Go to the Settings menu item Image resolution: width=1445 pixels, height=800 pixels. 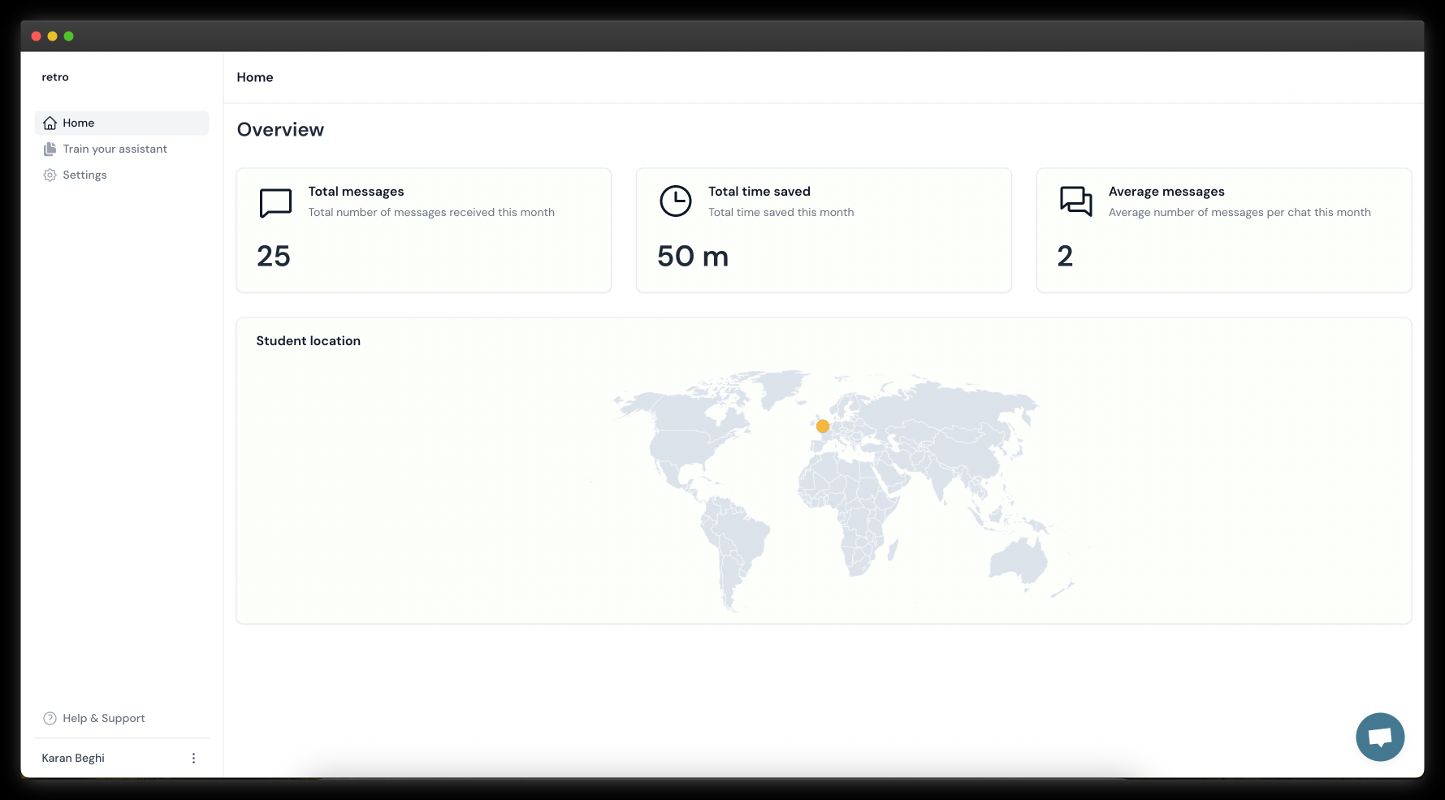pos(85,175)
